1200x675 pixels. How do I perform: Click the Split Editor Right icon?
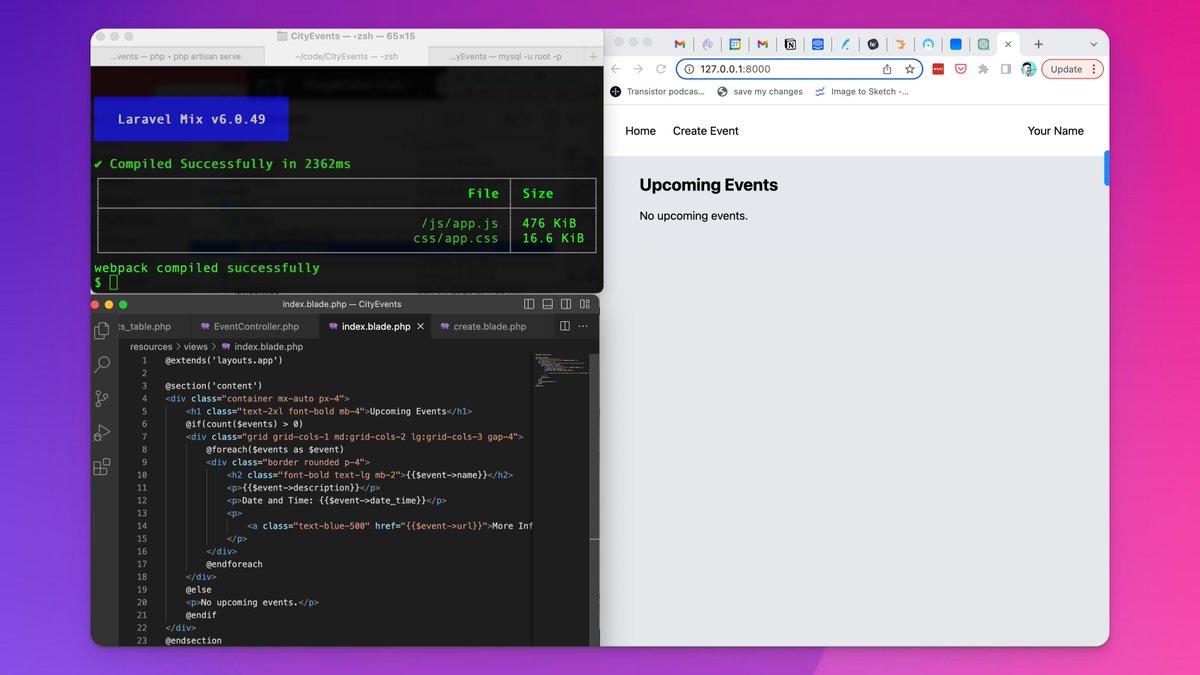(565, 326)
